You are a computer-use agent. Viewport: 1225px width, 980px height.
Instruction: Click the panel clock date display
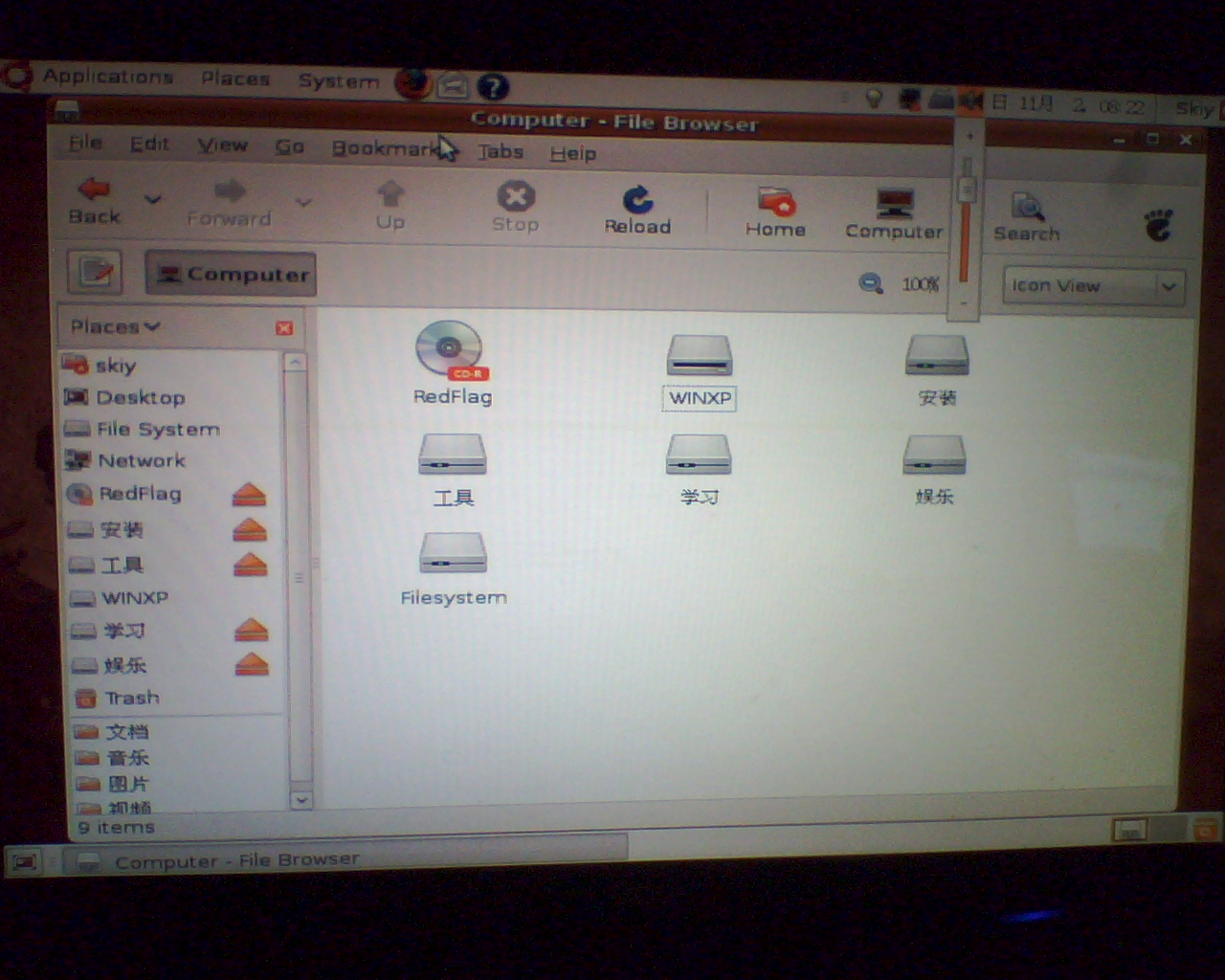pos(1069,104)
